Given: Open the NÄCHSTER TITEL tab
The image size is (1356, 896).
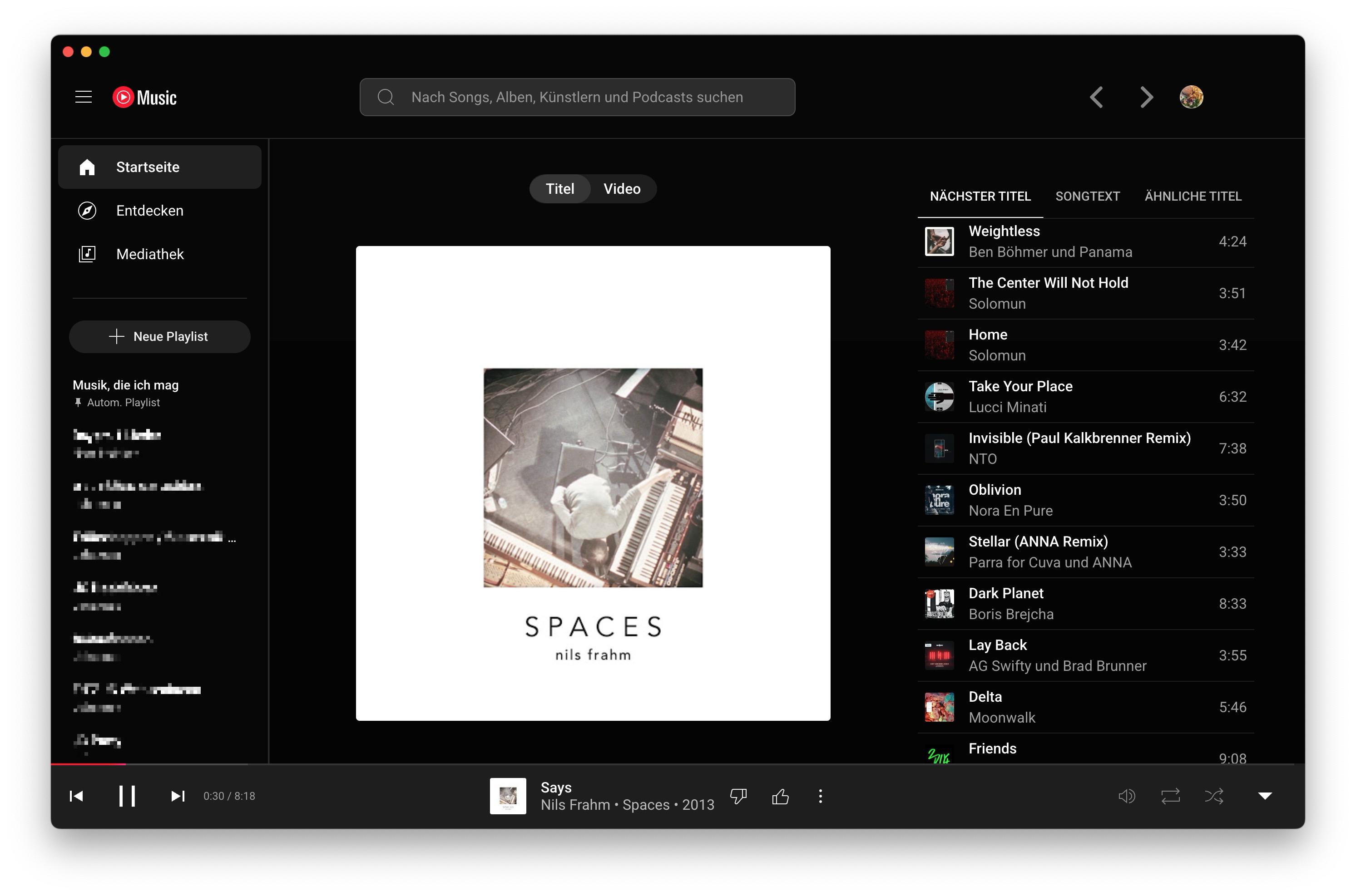Looking at the screenshot, I should [980, 196].
